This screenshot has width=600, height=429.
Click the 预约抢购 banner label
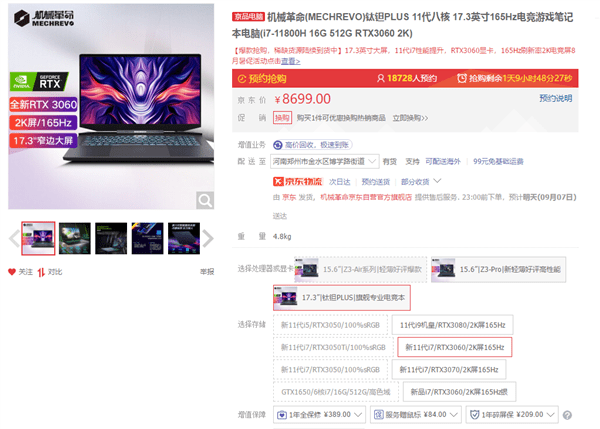point(262,78)
